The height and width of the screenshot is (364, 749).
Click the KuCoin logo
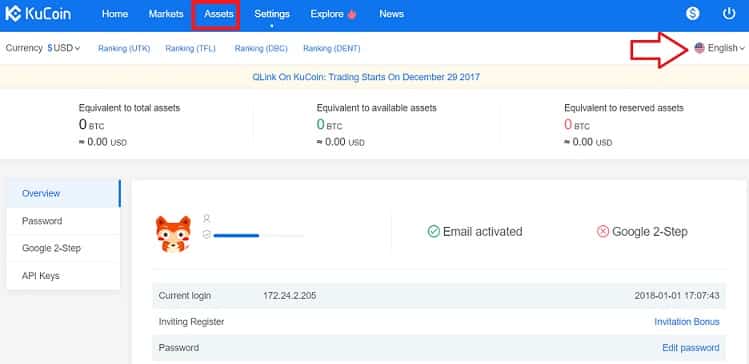point(38,14)
